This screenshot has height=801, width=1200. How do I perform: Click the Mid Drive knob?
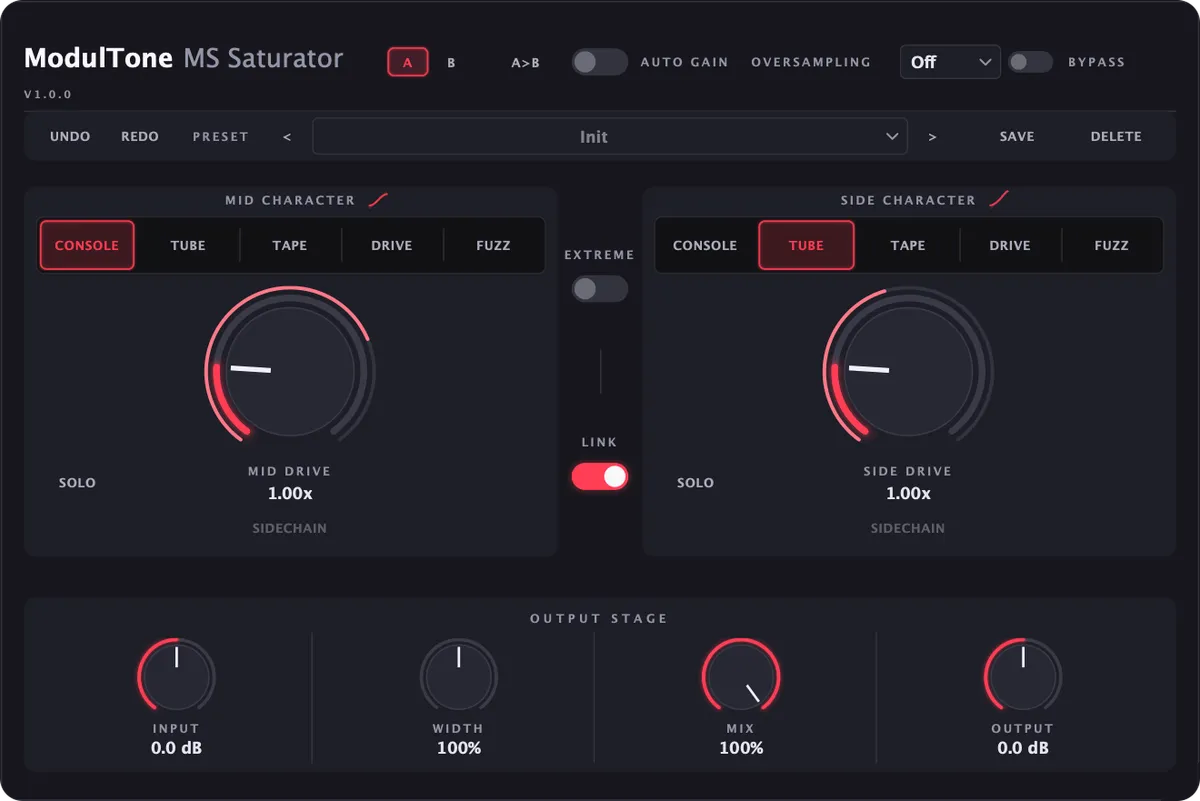290,371
